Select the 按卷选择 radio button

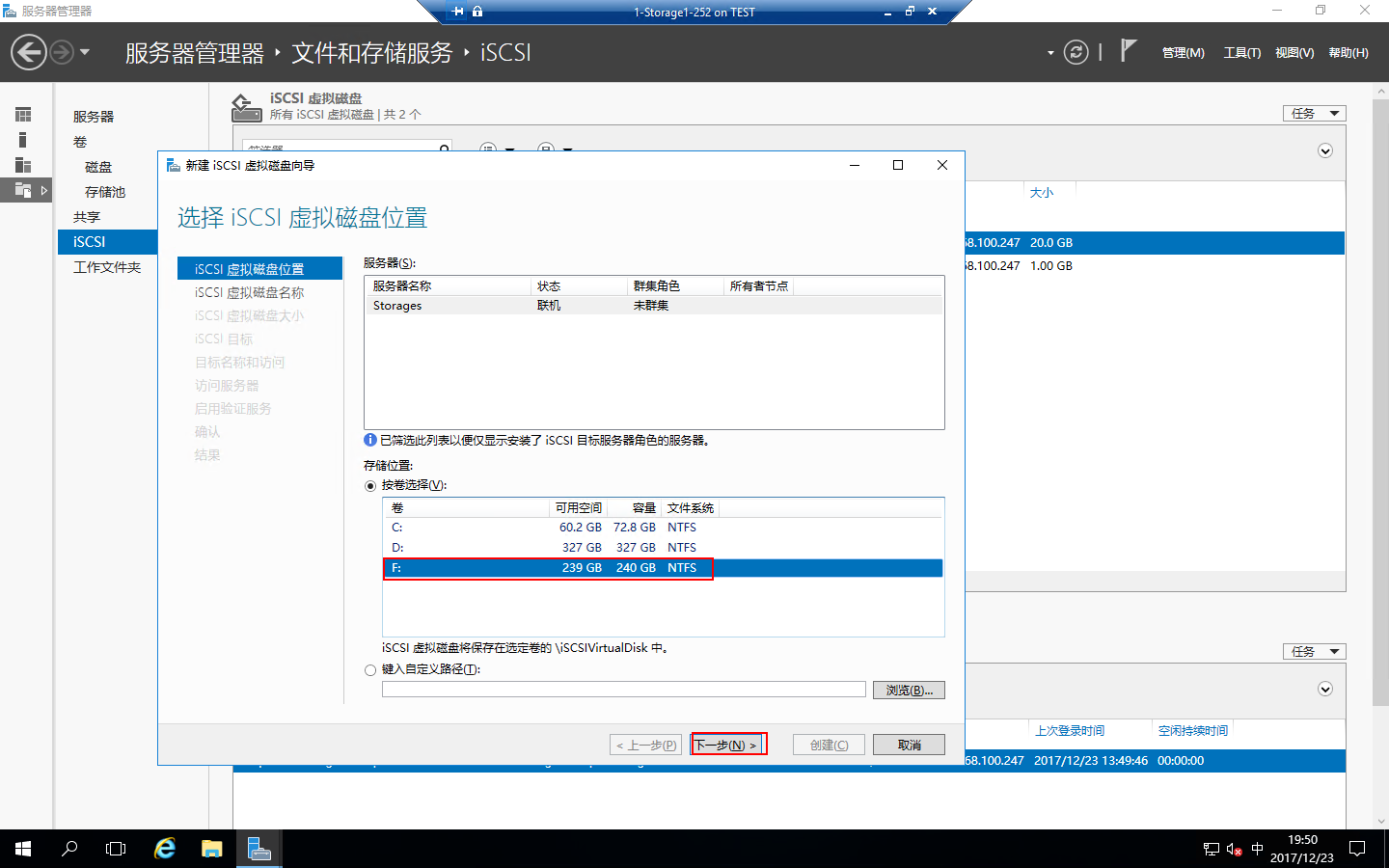tap(370, 486)
